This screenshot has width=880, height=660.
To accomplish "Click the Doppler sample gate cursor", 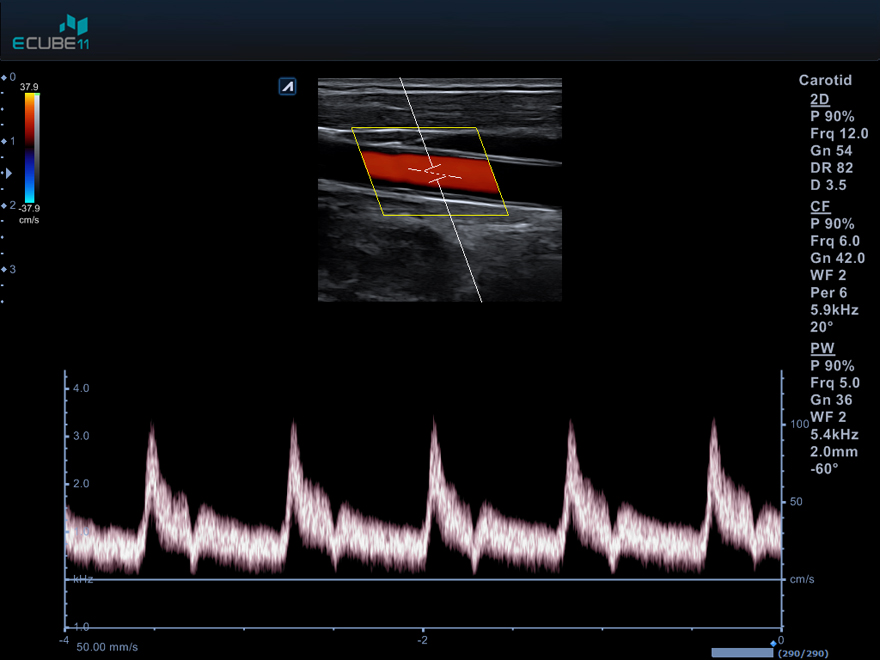I will click(435, 173).
